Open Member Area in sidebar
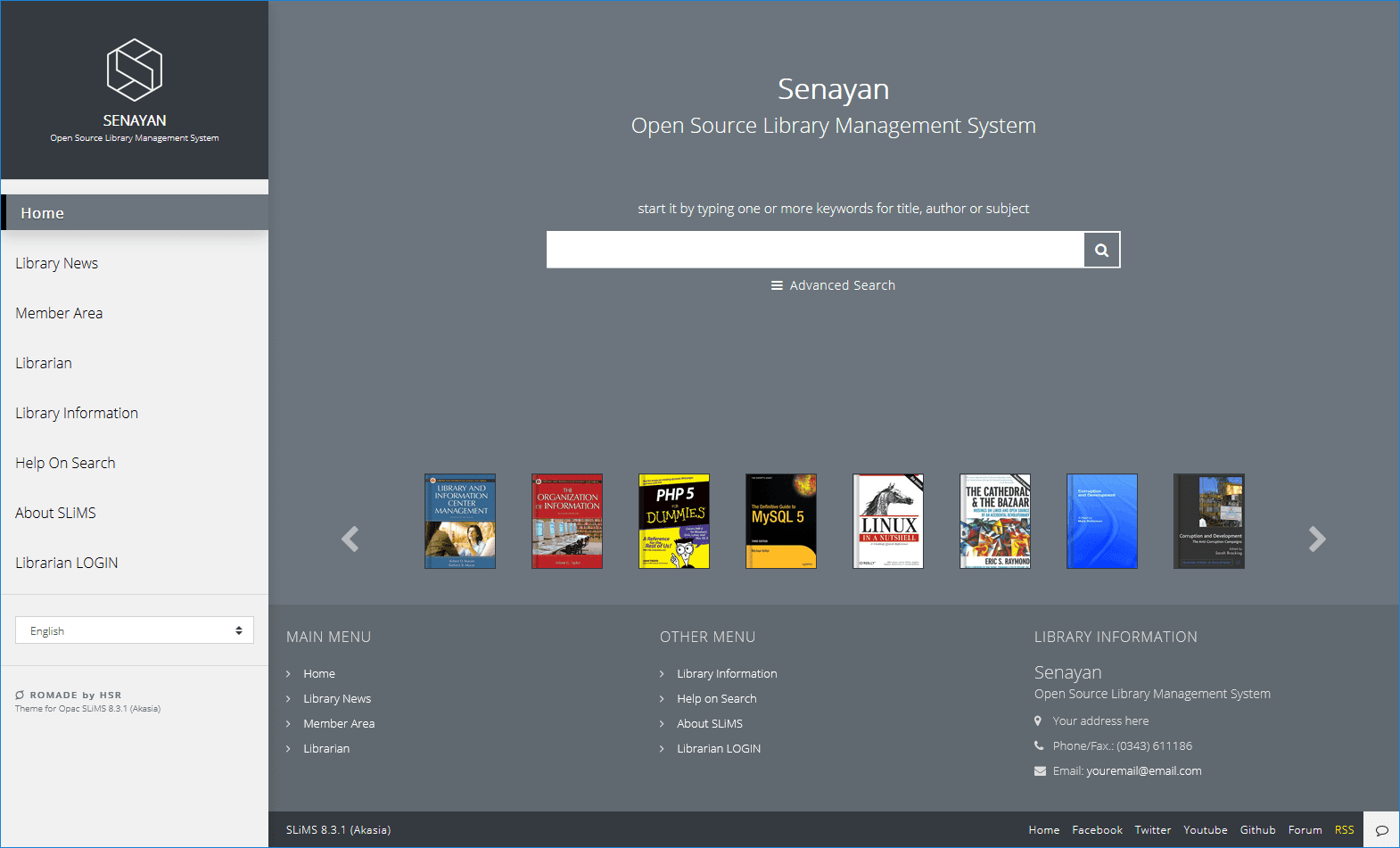Screen dimensions: 1400x848 pos(59,313)
